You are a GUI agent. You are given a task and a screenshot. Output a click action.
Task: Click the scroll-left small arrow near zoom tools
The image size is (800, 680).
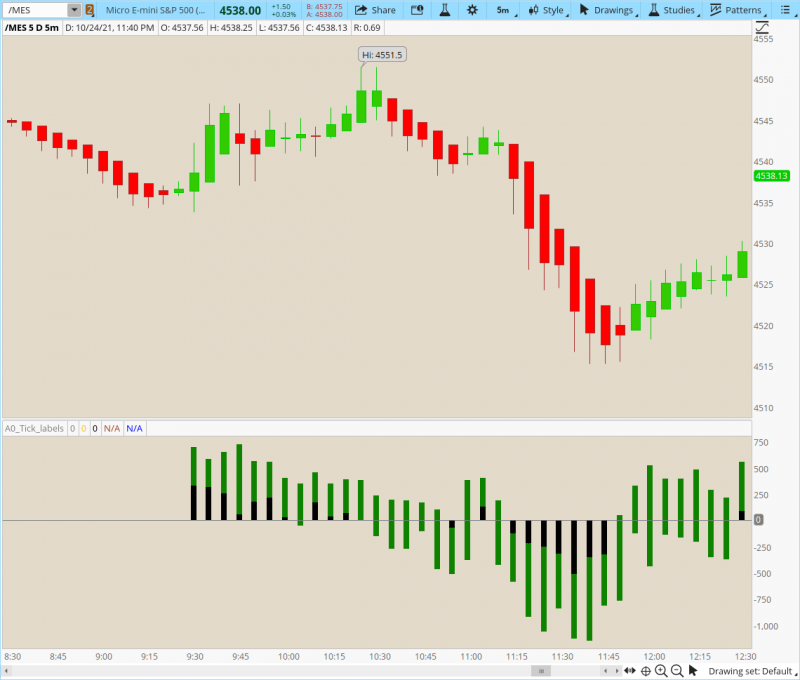tap(606, 671)
